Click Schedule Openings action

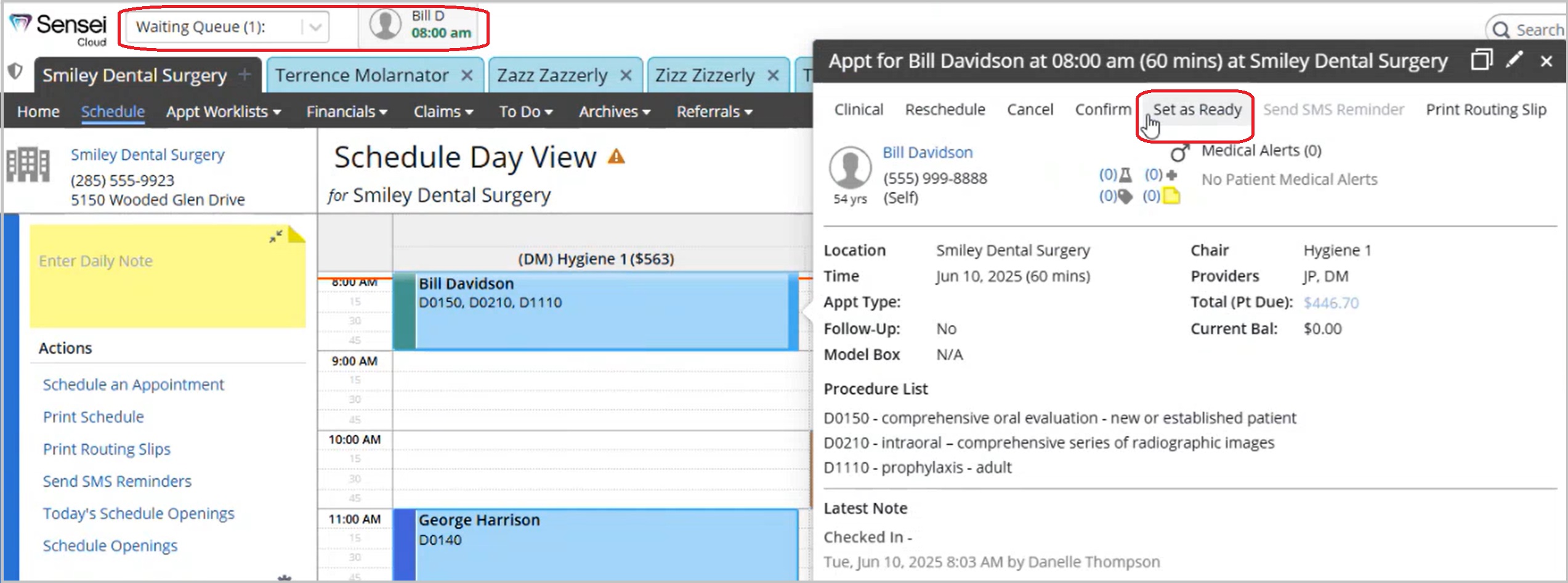110,546
